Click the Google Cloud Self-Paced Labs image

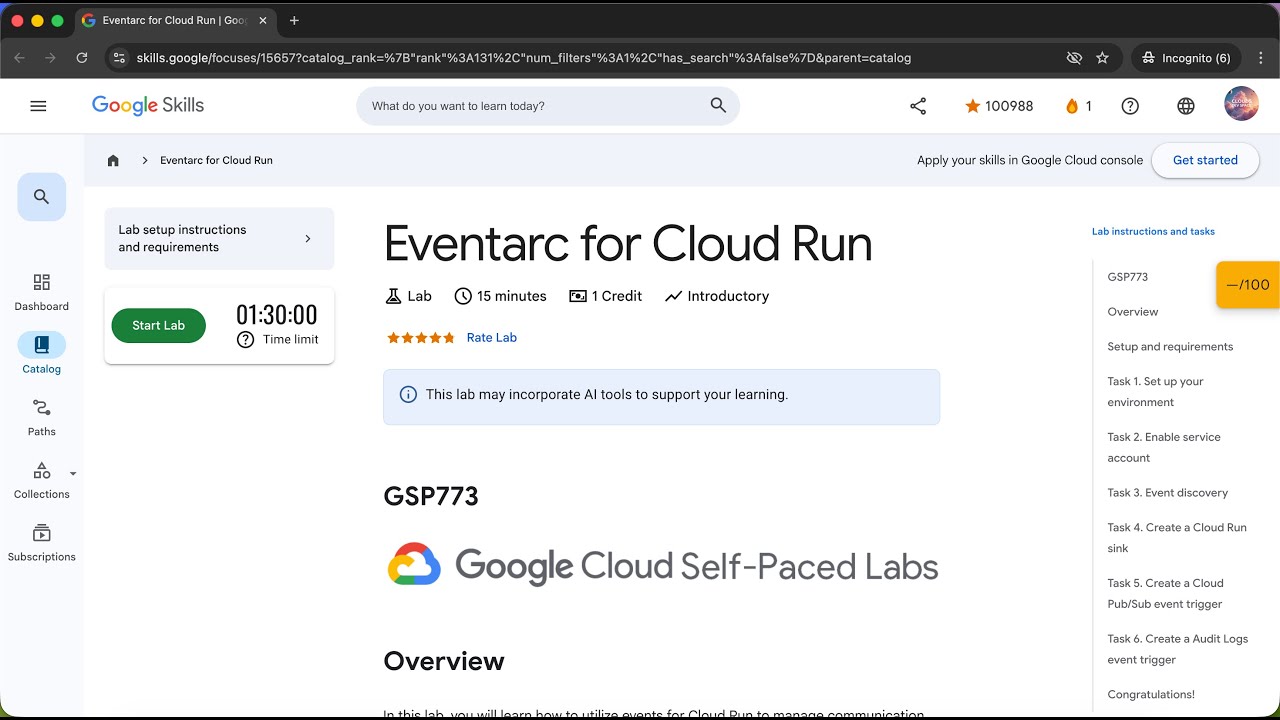pos(662,565)
